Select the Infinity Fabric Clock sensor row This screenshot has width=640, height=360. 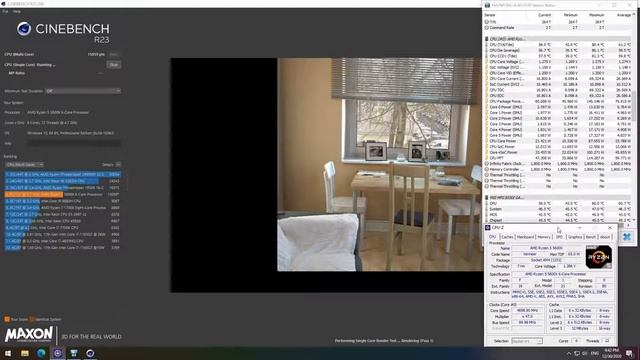coord(558,163)
